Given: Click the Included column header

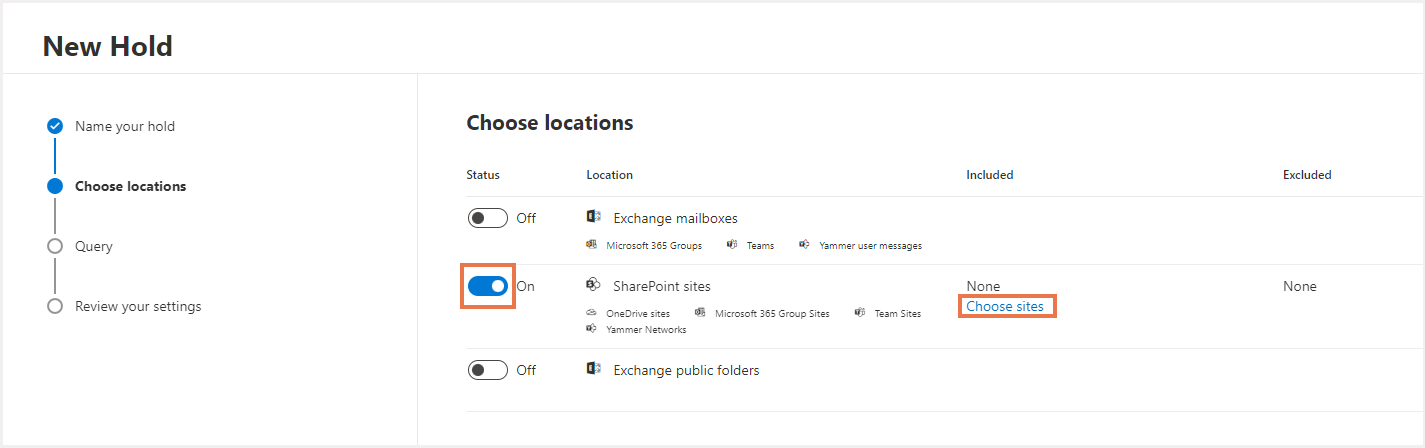Looking at the screenshot, I should 989,175.
